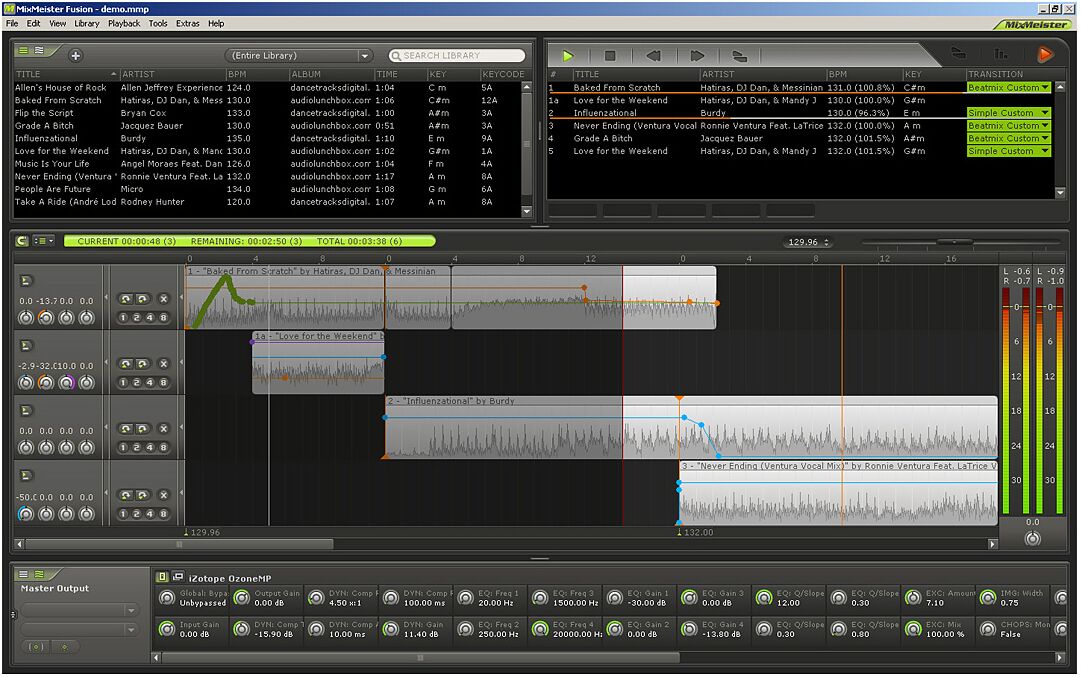Toggle iZotope OzoneMP effect enable button
The width and height of the screenshot is (1081, 677).
click(162, 577)
